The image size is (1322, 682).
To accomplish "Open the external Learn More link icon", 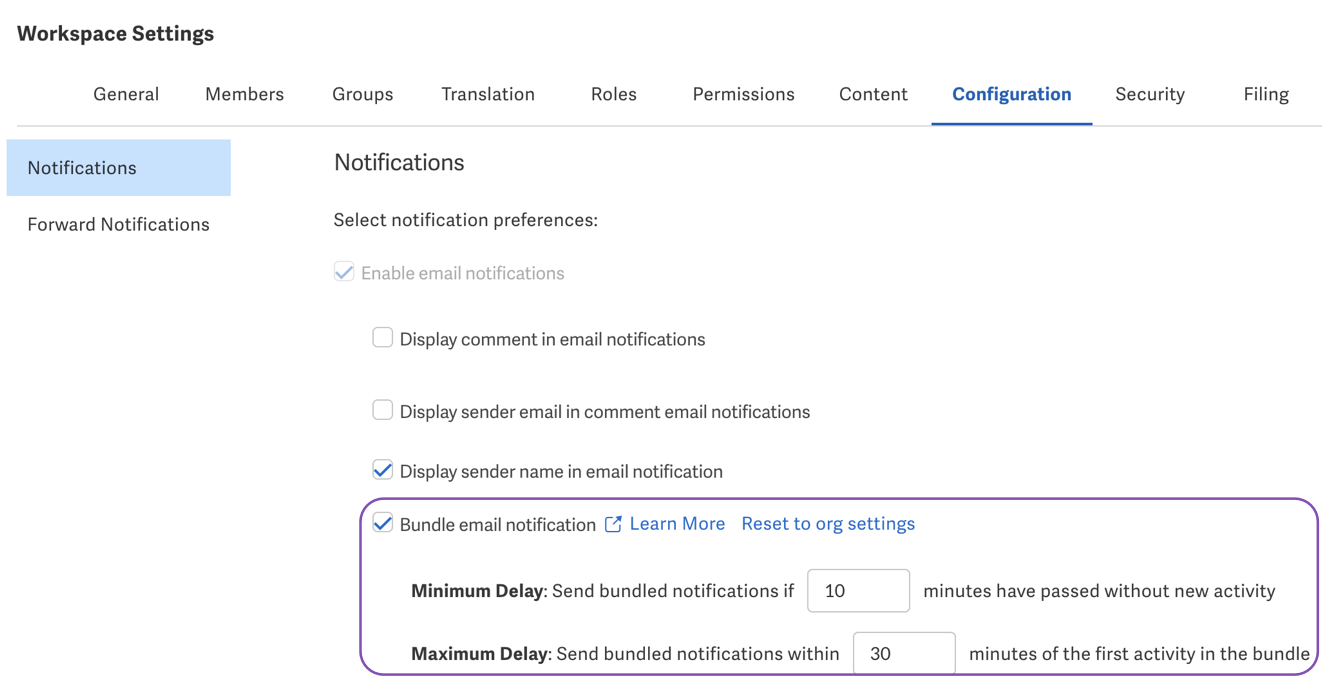I will point(613,523).
